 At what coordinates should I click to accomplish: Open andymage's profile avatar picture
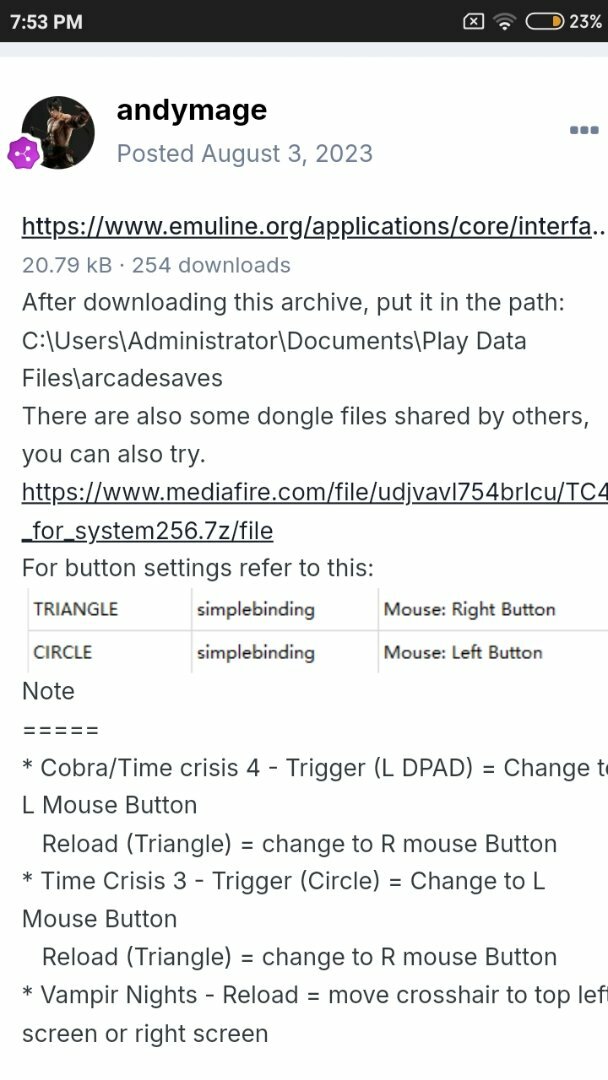tap(59, 132)
